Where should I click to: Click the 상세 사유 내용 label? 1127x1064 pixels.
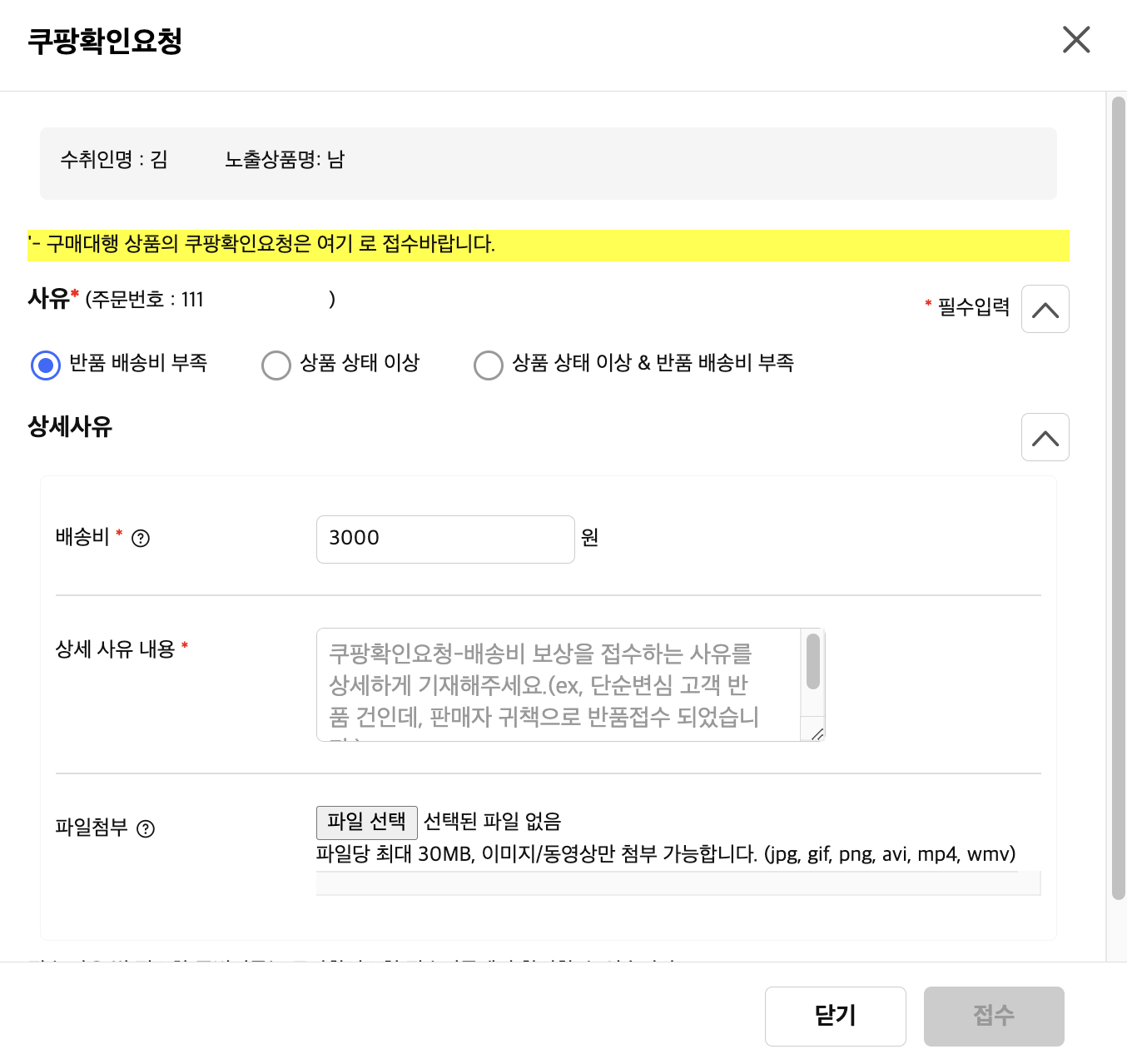tap(115, 649)
